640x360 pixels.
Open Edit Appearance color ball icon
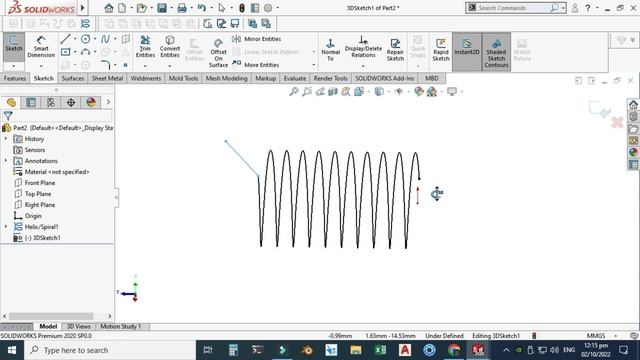click(419, 92)
